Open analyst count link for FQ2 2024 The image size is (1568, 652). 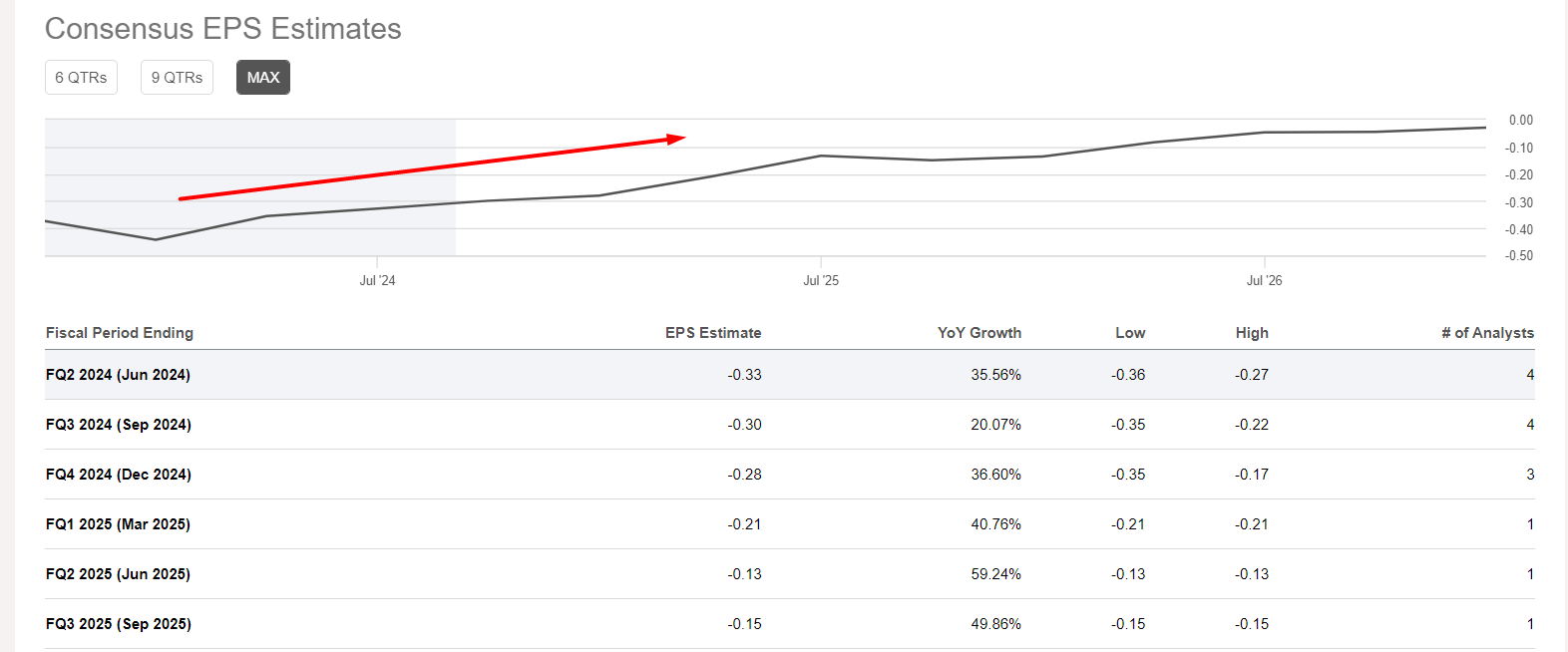[1530, 375]
